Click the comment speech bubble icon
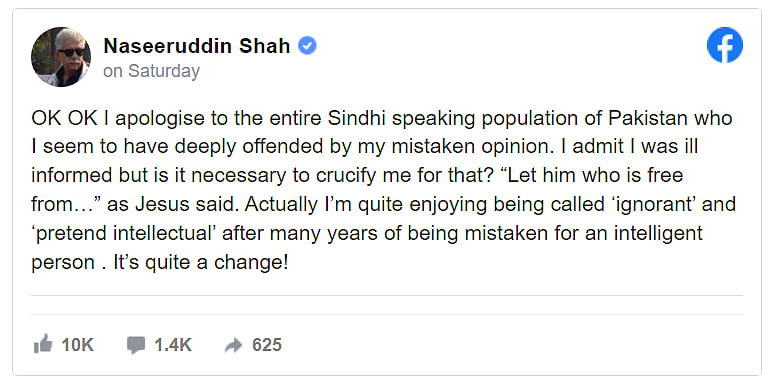This screenshot has height=387, width=771. click(136, 345)
